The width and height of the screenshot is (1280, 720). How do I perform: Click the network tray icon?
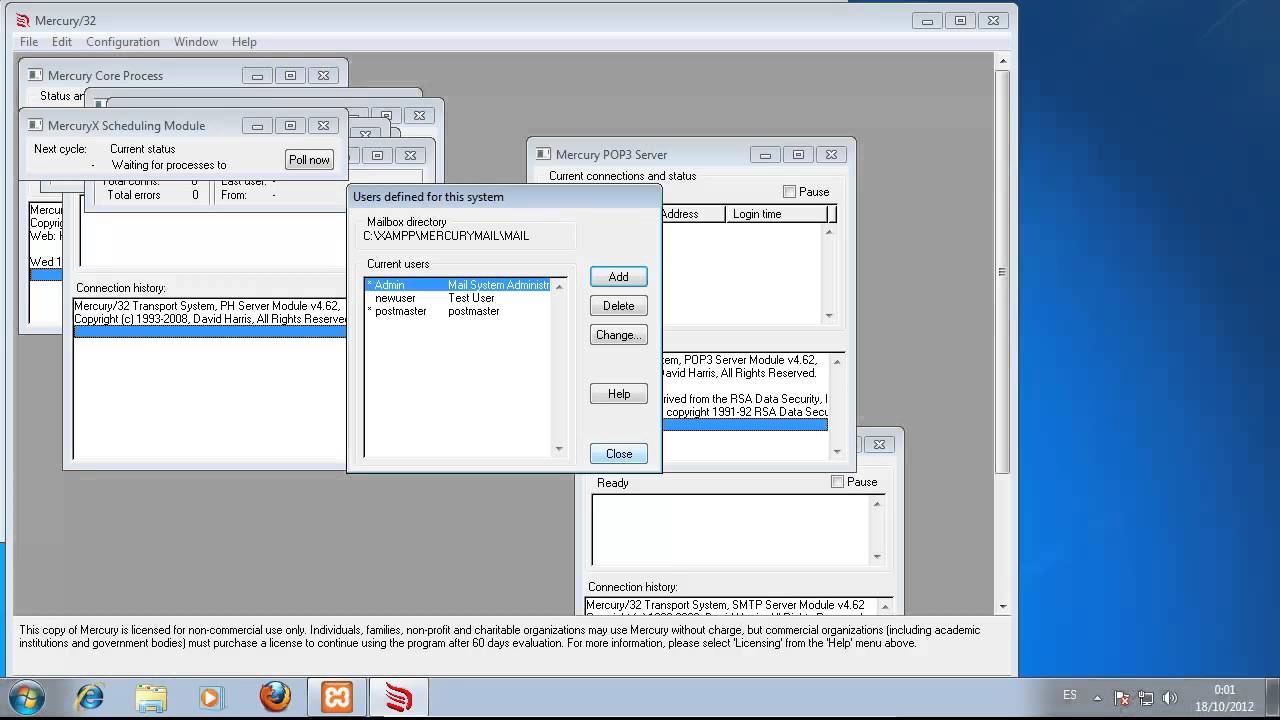click(1146, 697)
